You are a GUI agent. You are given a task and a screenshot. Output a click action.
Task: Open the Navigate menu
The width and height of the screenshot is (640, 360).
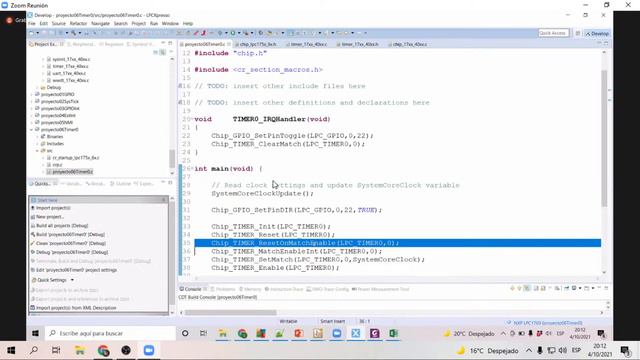[x=100, y=24]
